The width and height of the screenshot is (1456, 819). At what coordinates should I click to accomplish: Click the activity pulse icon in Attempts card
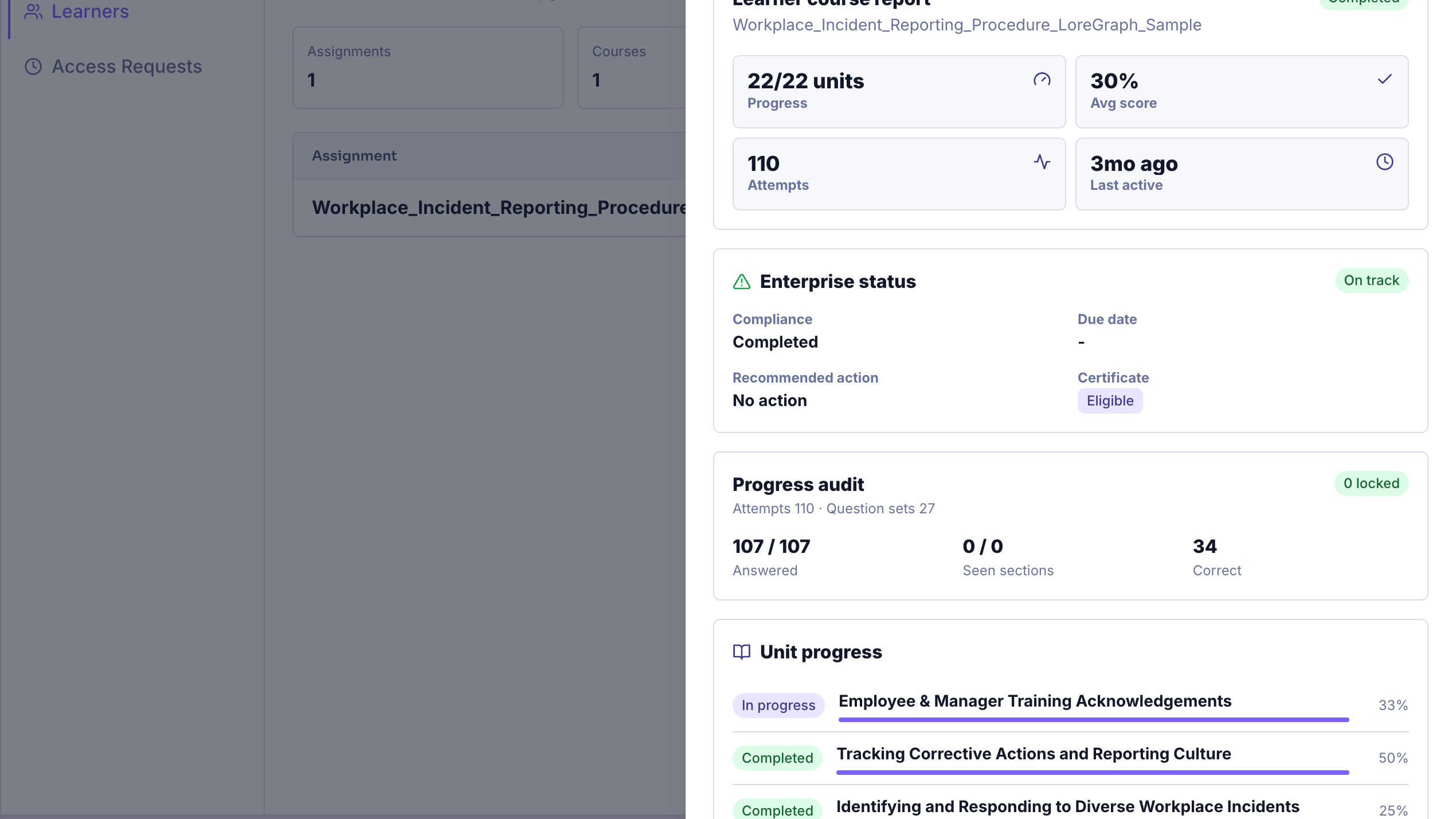pyautogui.click(x=1042, y=162)
